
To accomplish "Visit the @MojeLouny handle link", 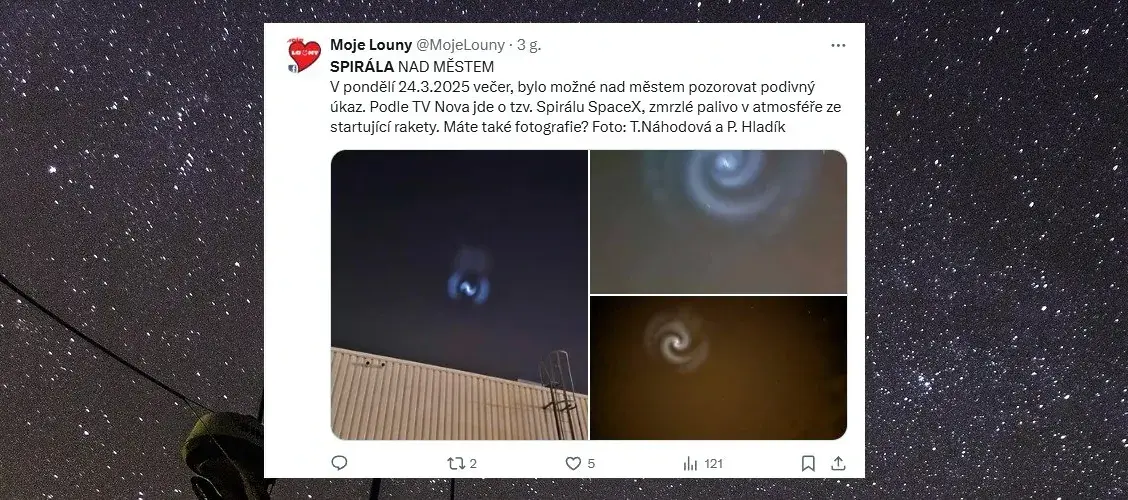I will click(x=461, y=45).
